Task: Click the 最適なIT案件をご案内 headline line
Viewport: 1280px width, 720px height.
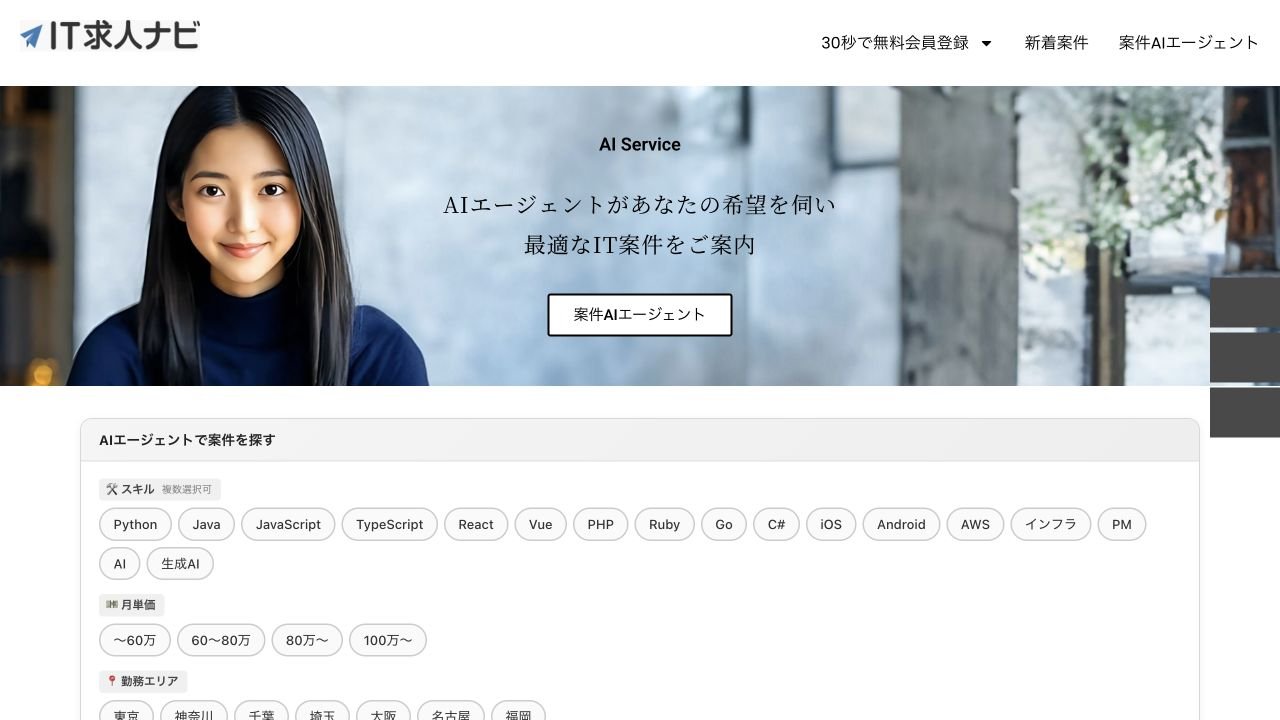Action: coord(640,245)
